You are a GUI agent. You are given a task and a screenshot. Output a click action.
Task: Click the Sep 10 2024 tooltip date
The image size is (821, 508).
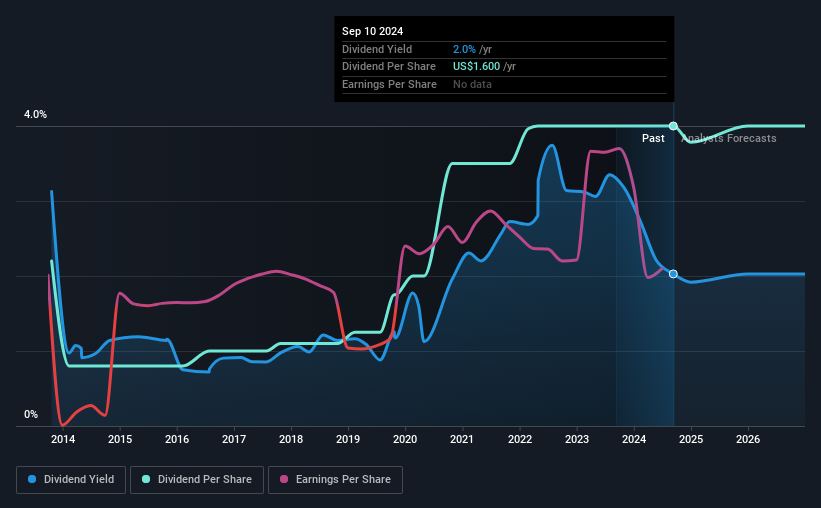(x=373, y=31)
